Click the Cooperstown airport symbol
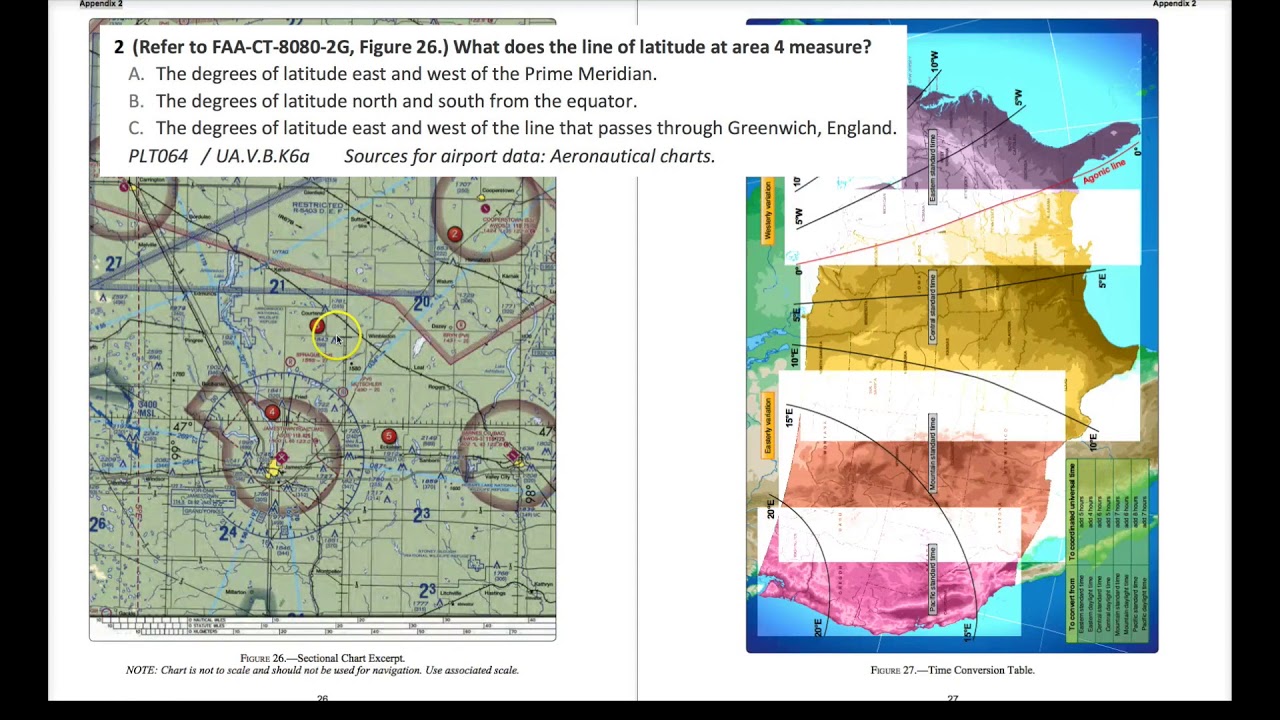1280x720 pixels. pyautogui.click(x=484, y=210)
